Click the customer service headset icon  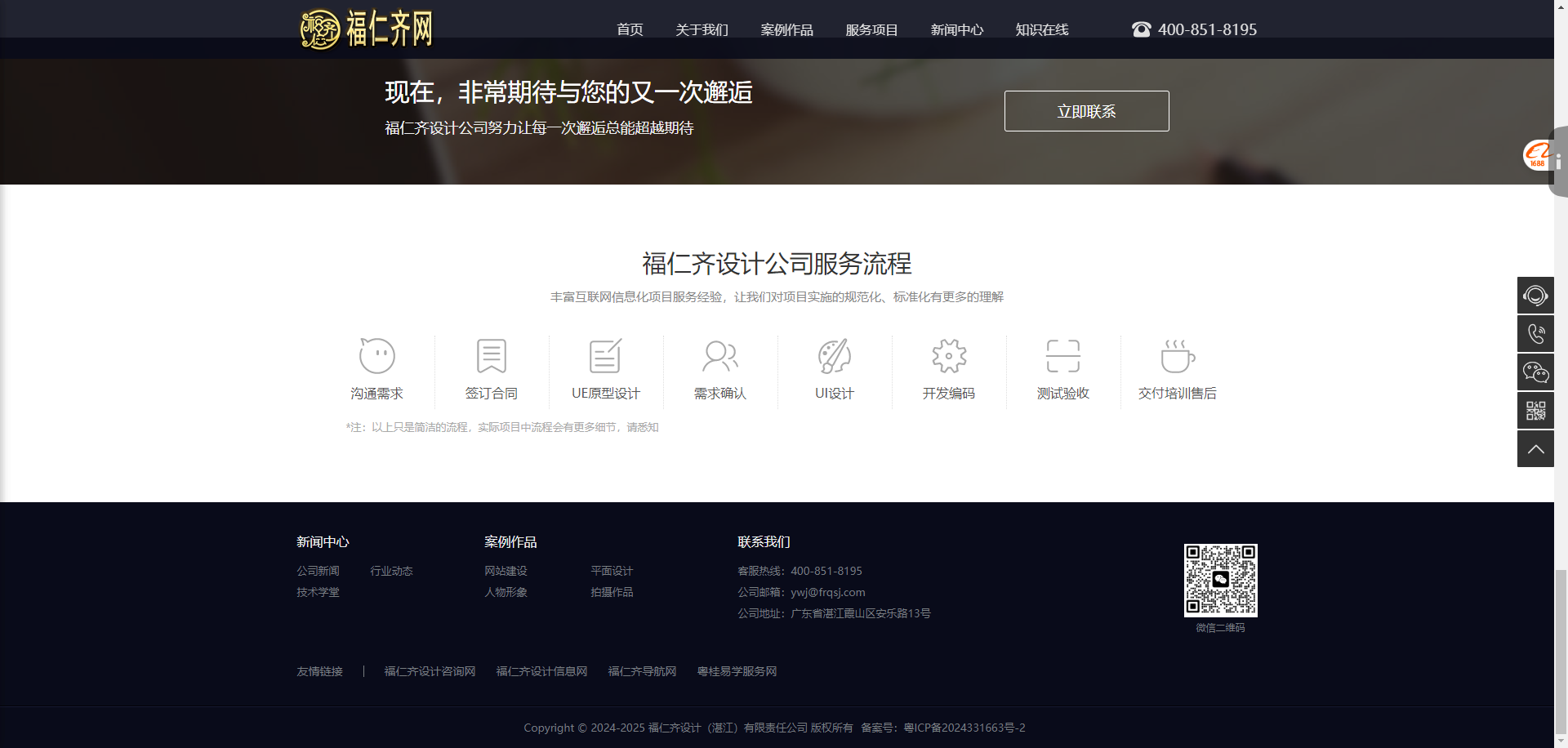(1535, 296)
